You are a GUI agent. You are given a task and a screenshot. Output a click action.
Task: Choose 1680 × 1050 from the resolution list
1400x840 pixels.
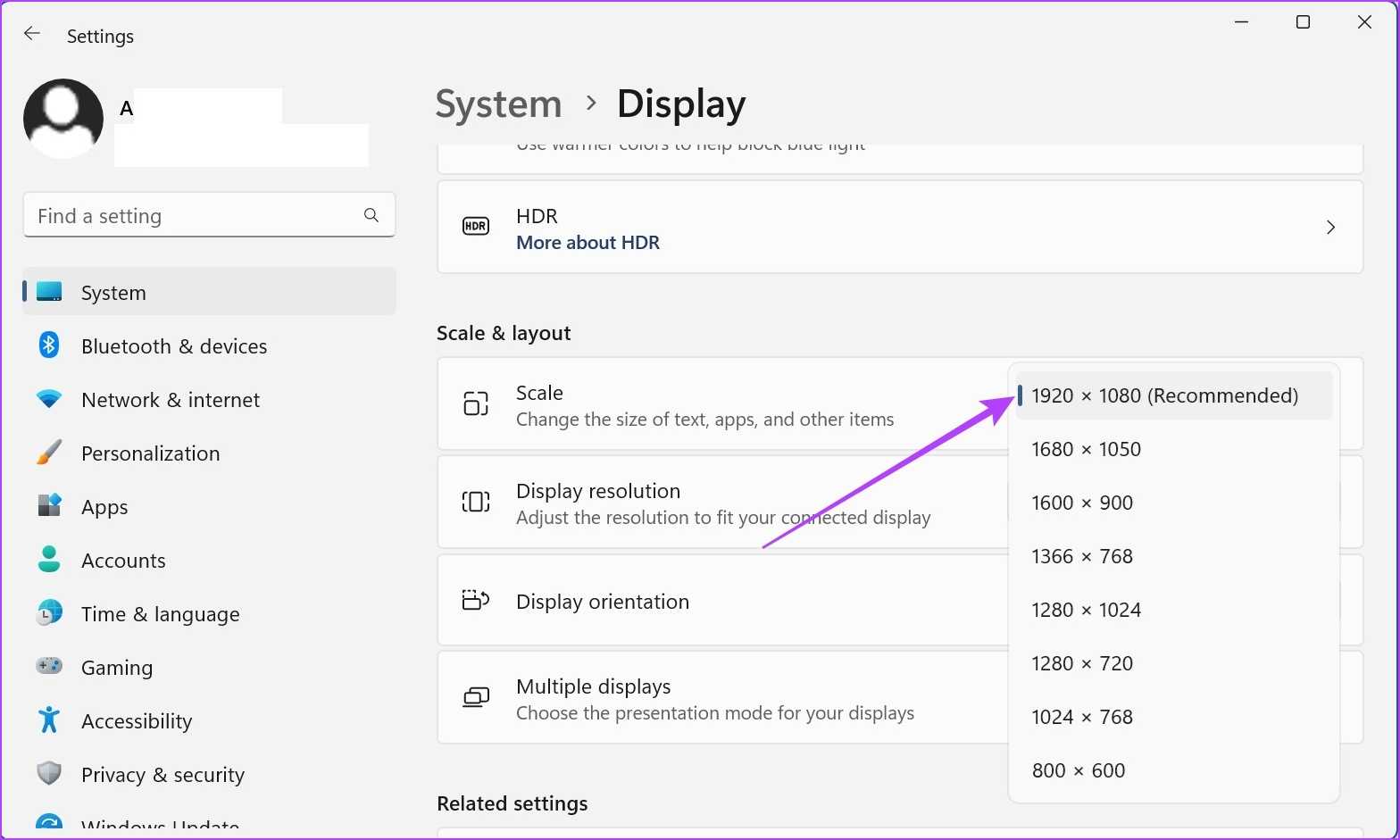click(x=1086, y=449)
